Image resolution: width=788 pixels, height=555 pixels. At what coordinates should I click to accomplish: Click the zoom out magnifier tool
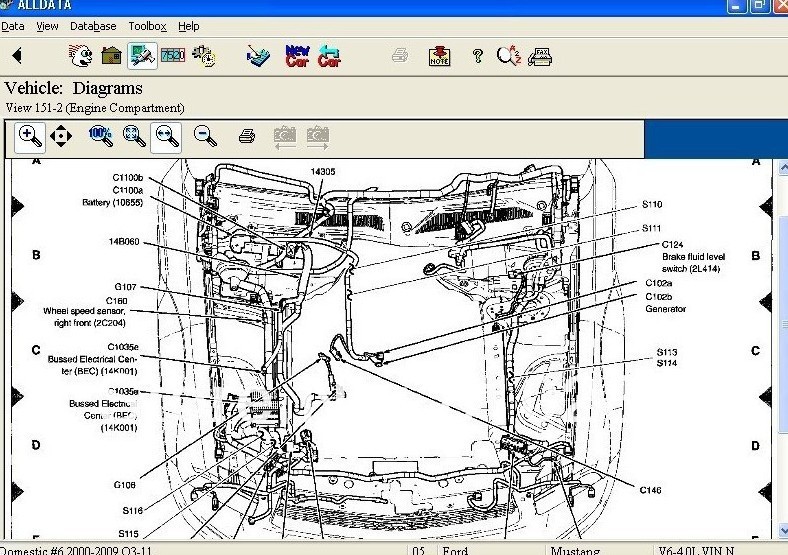(205, 136)
